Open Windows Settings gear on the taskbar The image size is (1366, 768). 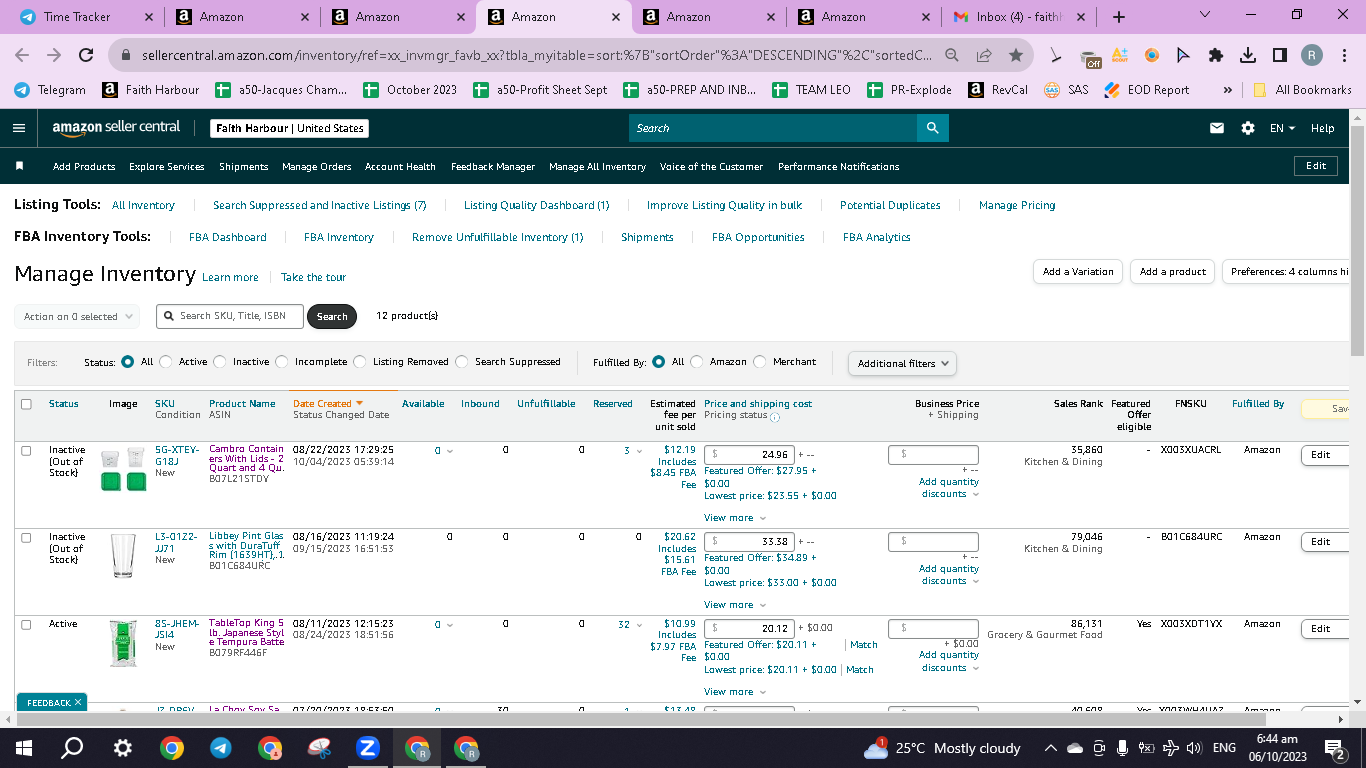click(122, 748)
